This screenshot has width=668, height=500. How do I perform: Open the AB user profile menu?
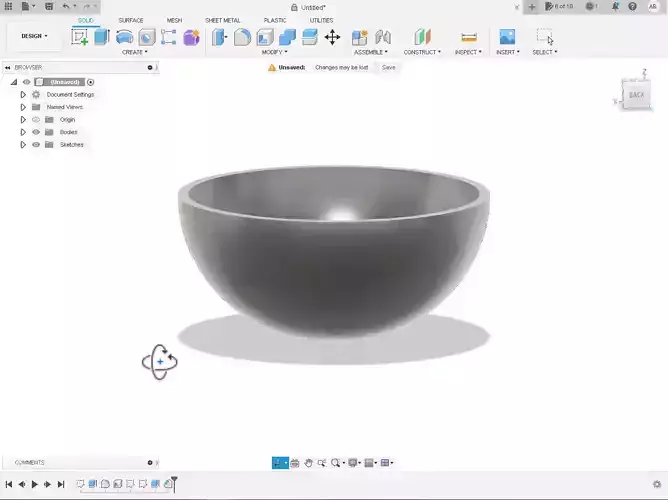[x=652, y=6]
